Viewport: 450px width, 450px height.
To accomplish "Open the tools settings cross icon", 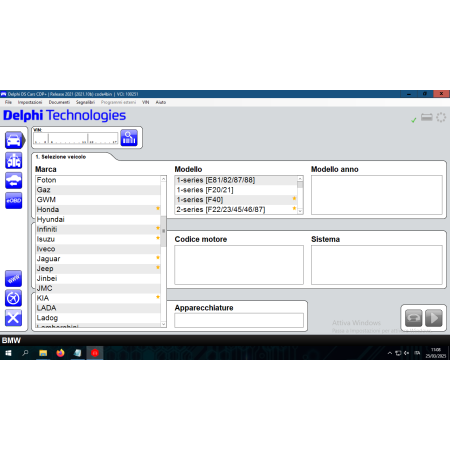I will [x=14, y=318].
